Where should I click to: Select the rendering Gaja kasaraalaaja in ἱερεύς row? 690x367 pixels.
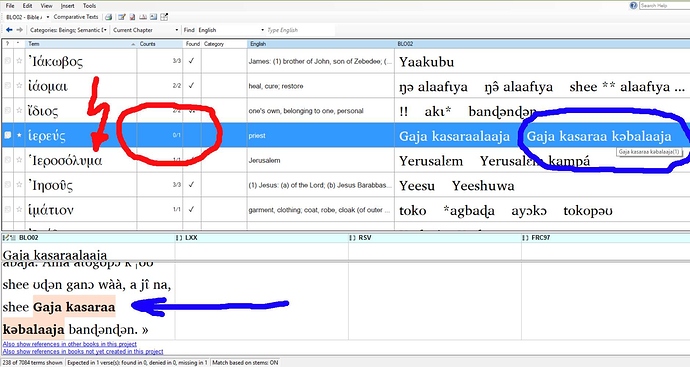pyautogui.click(x=455, y=136)
